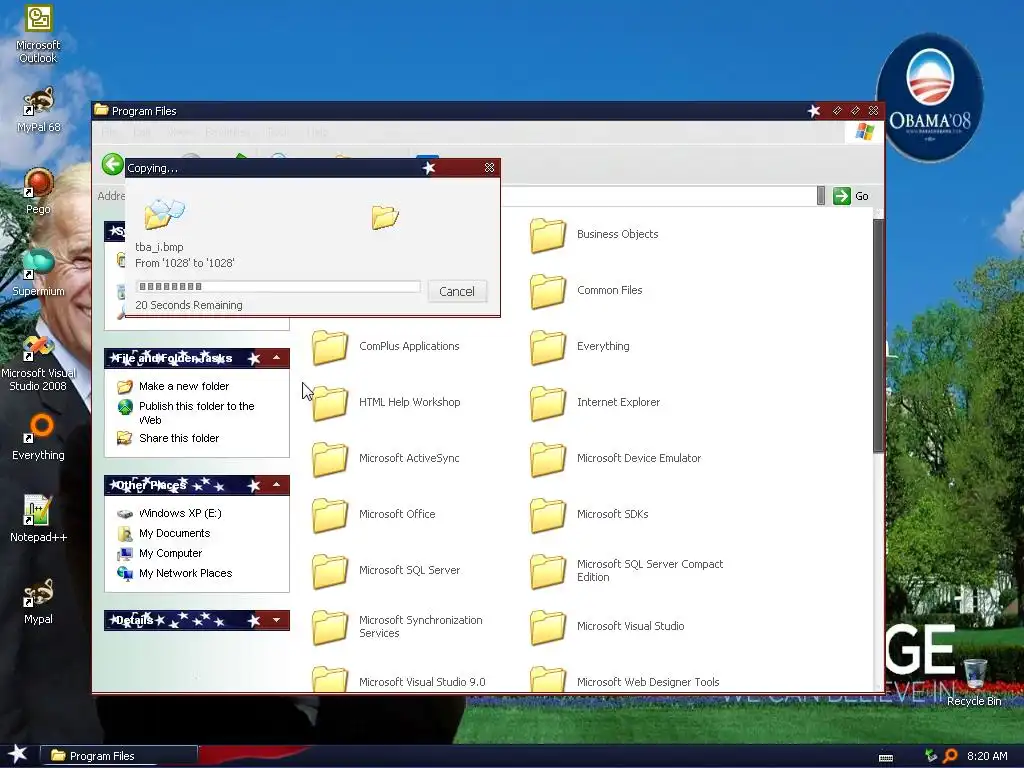Open Notepad++ desktop shortcut
This screenshot has height=768, width=1024.
[39, 519]
